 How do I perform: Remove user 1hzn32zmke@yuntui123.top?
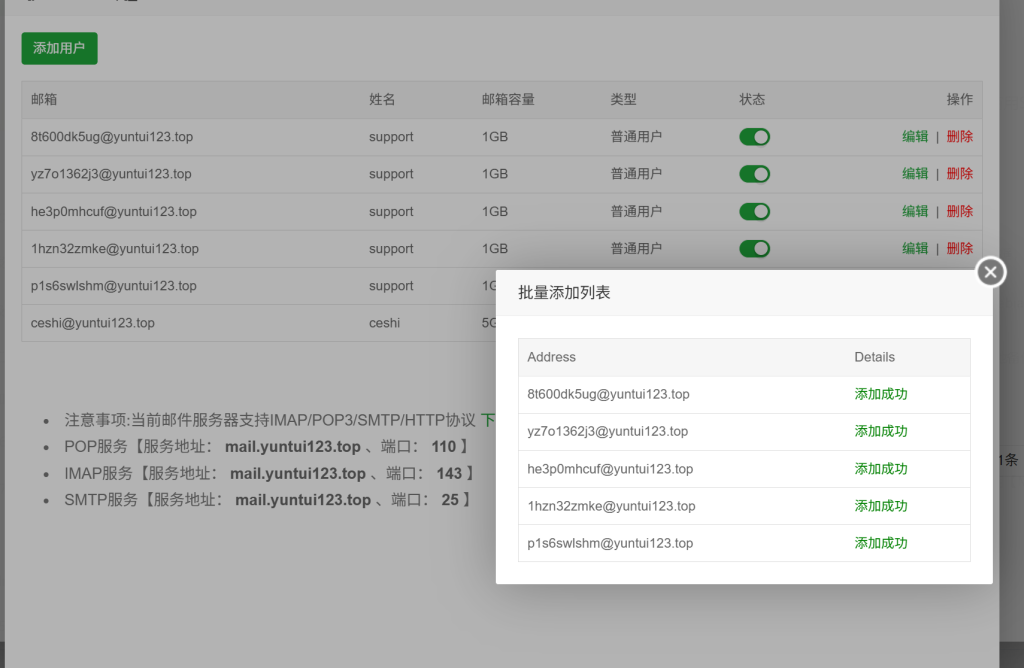(959, 248)
